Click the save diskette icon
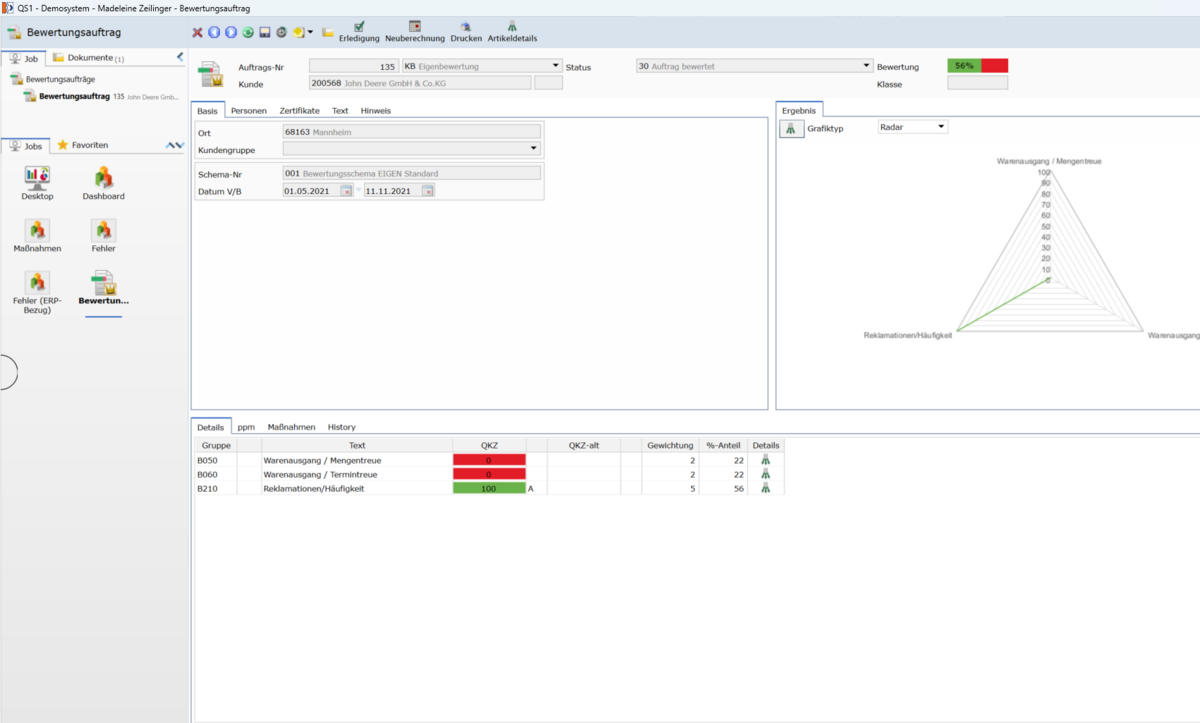This screenshot has width=1200, height=723. click(265, 32)
